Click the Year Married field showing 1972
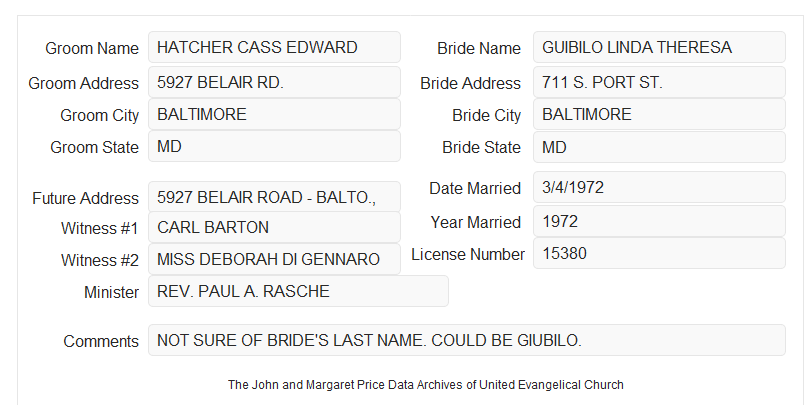Viewport: 805px width, 405px height. [659, 221]
